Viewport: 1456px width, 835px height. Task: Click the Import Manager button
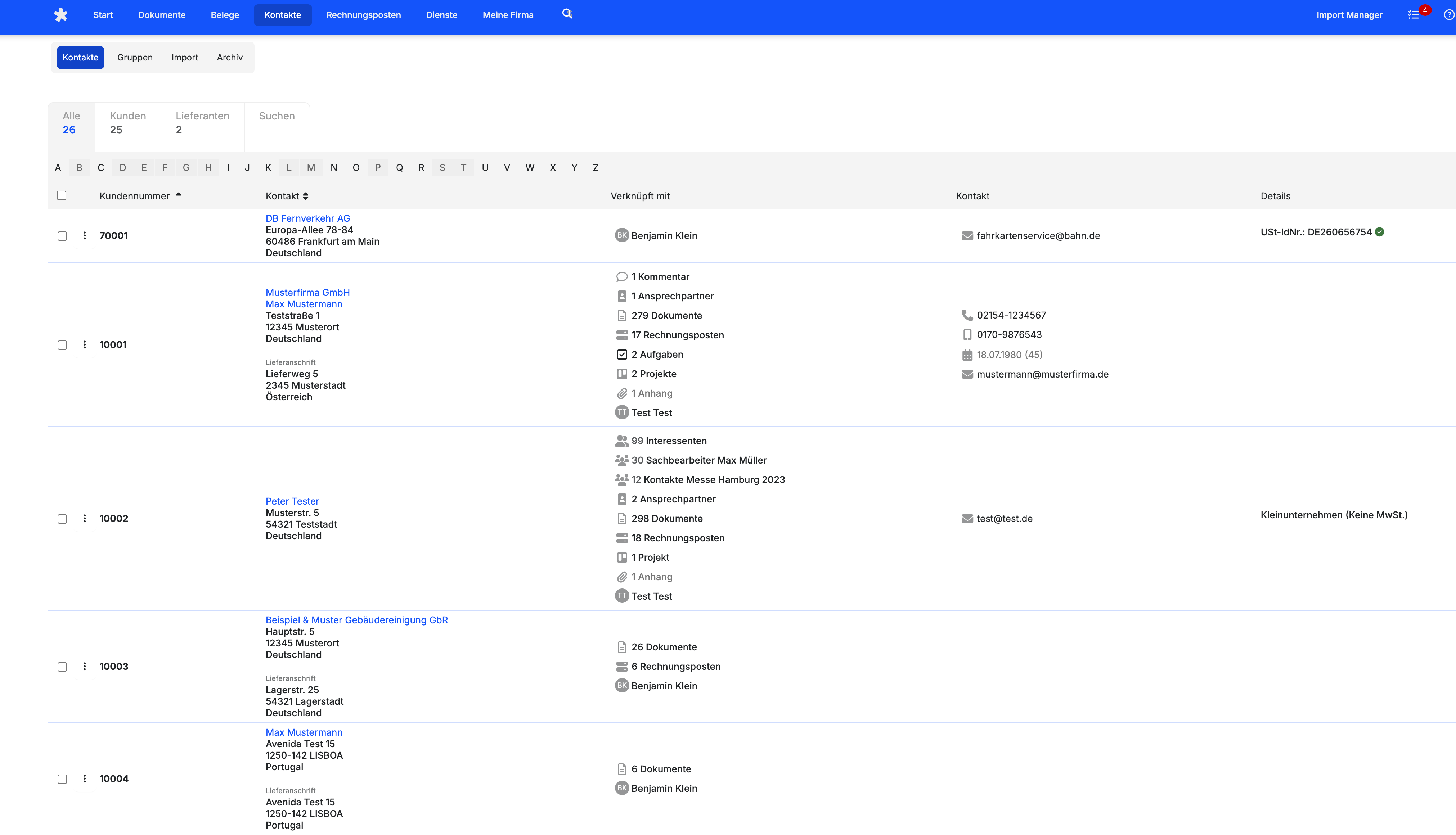tap(1349, 15)
